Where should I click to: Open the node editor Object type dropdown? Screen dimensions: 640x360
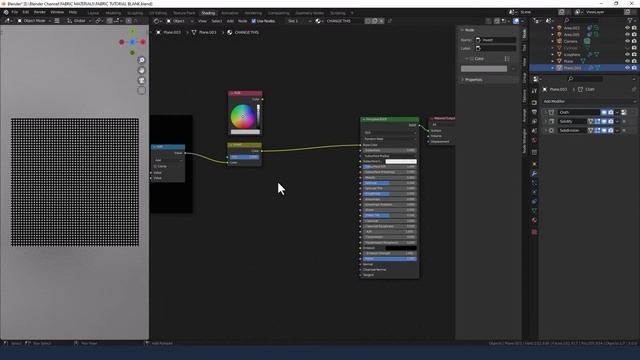(179, 21)
